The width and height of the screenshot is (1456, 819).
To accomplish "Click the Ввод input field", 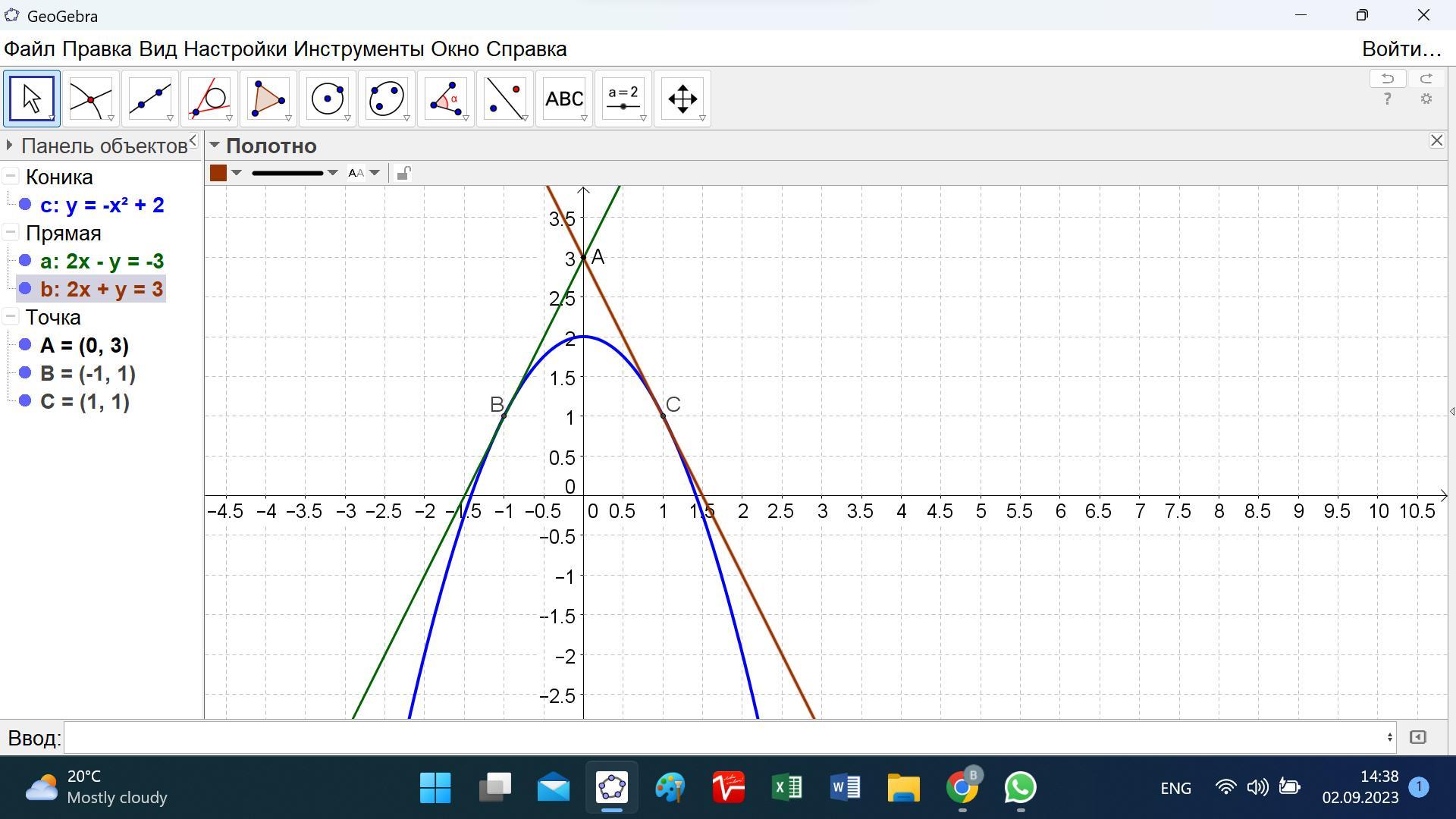I will click(x=728, y=737).
